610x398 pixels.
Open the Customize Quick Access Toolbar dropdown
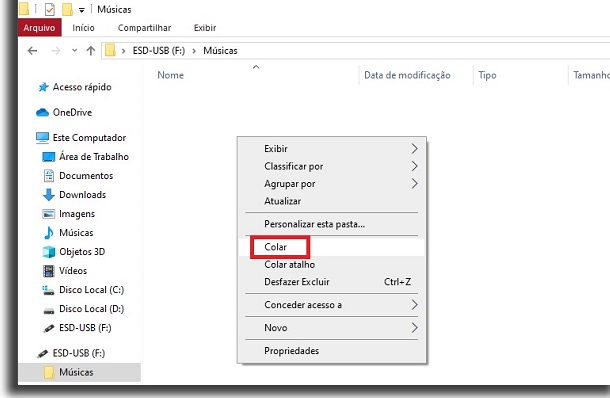(82, 10)
